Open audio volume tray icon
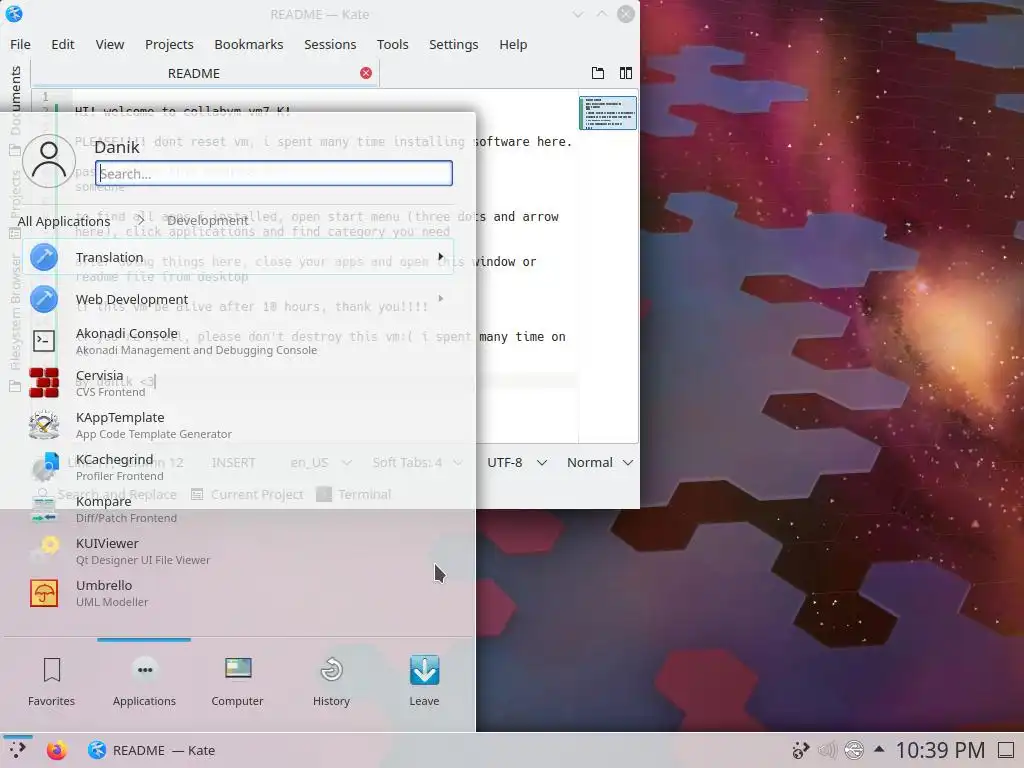 click(827, 750)
